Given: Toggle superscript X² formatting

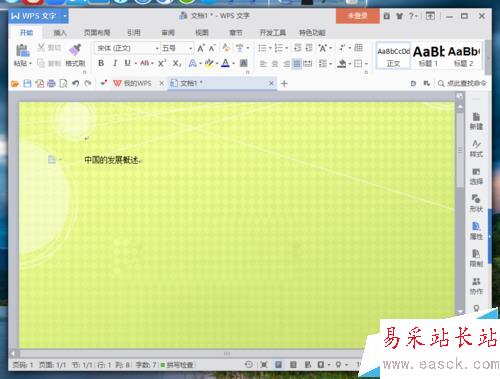Looking at the screenshot, I should tap(162, 63).
